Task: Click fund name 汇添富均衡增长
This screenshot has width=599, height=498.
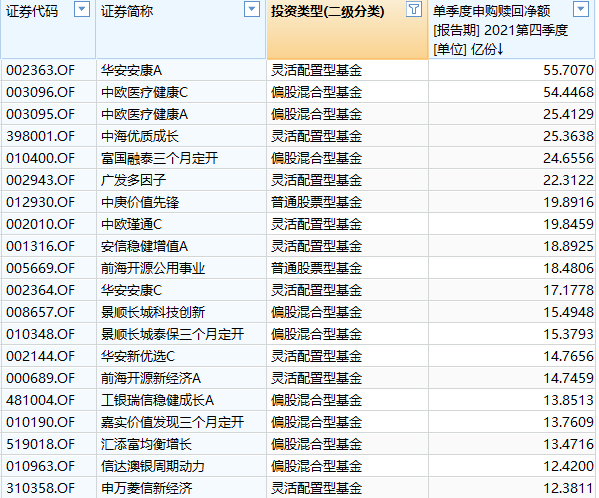Action: point(146,444)
